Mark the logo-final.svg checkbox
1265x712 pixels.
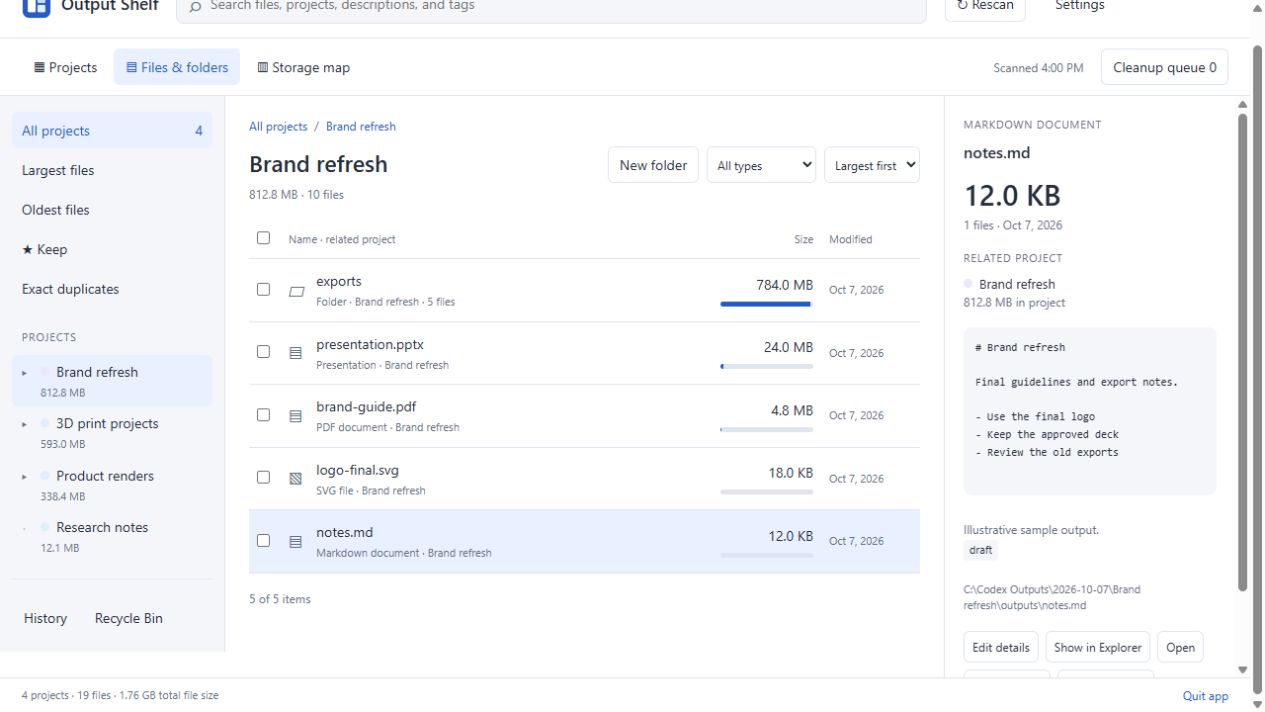(263, 477)
